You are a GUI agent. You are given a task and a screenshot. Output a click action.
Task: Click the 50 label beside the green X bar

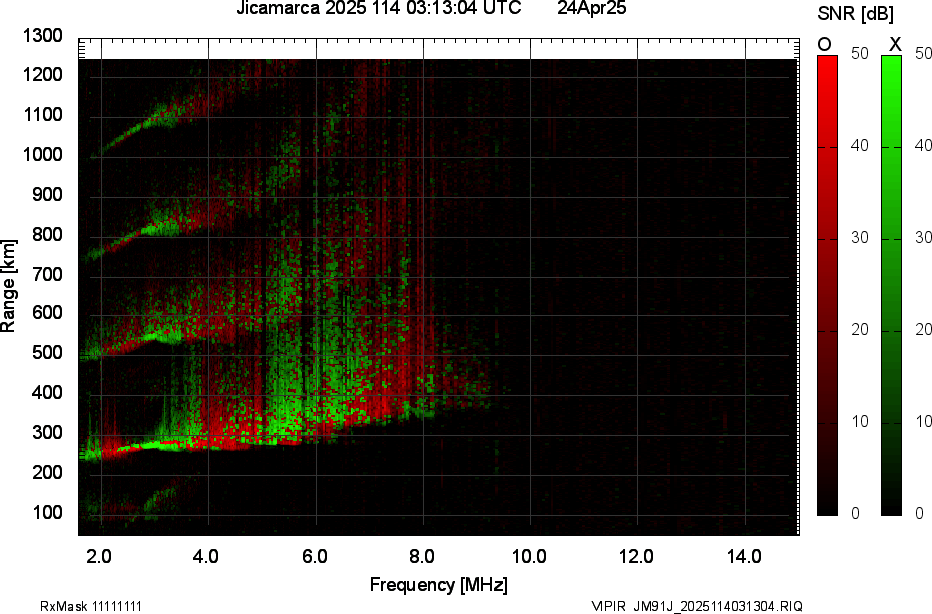(924, 53)
